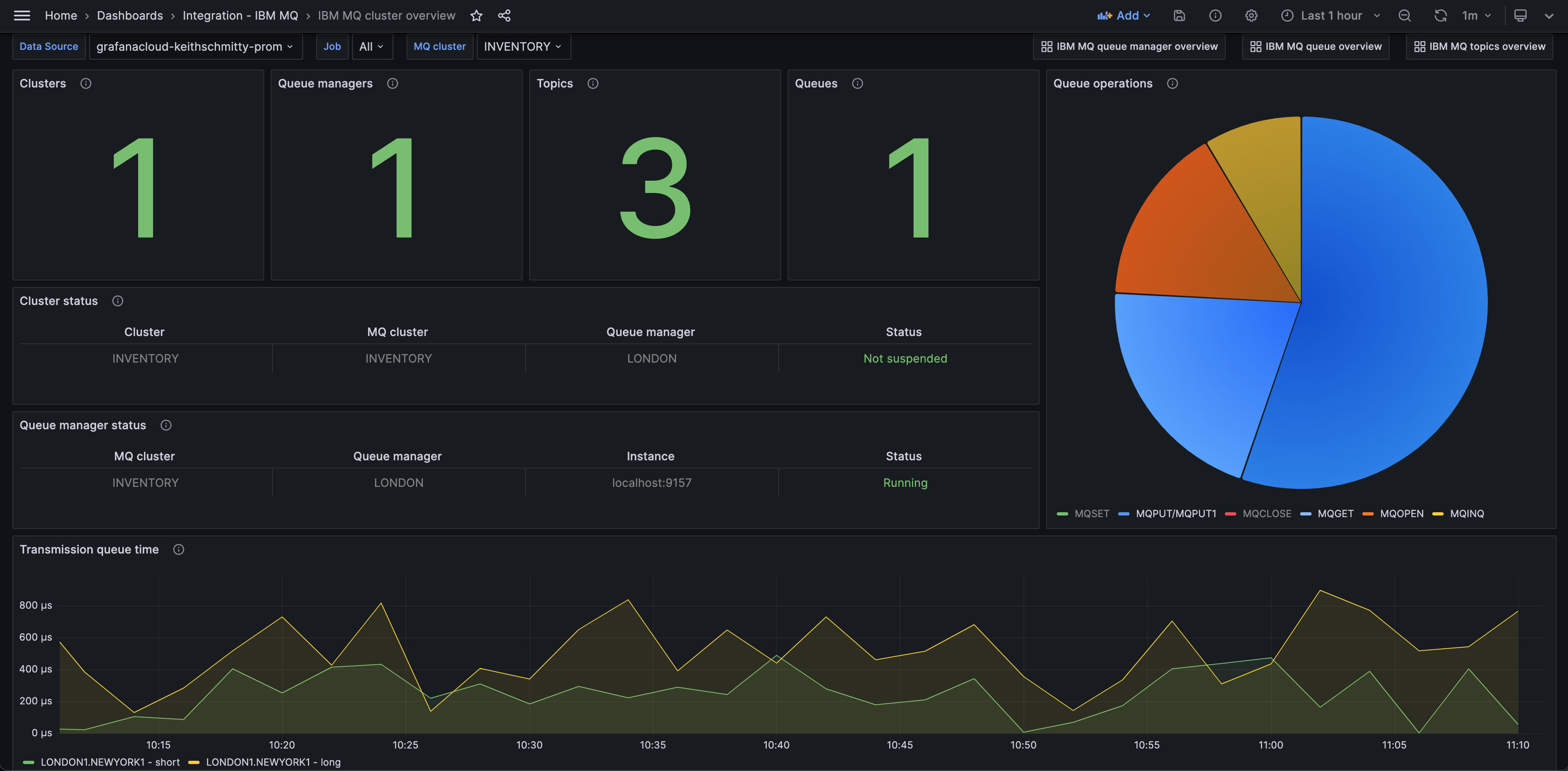Click the Queue operations panel info icon

(x=1173, y=83)
